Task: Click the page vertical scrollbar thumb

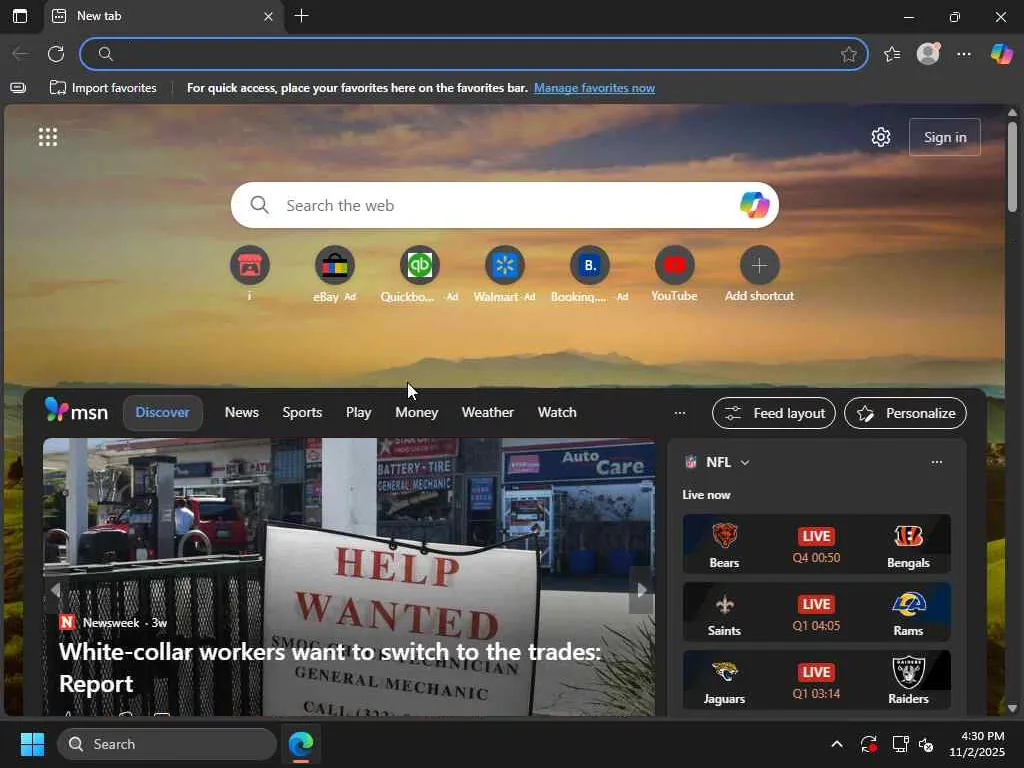Action: [x=1012, y=167]
